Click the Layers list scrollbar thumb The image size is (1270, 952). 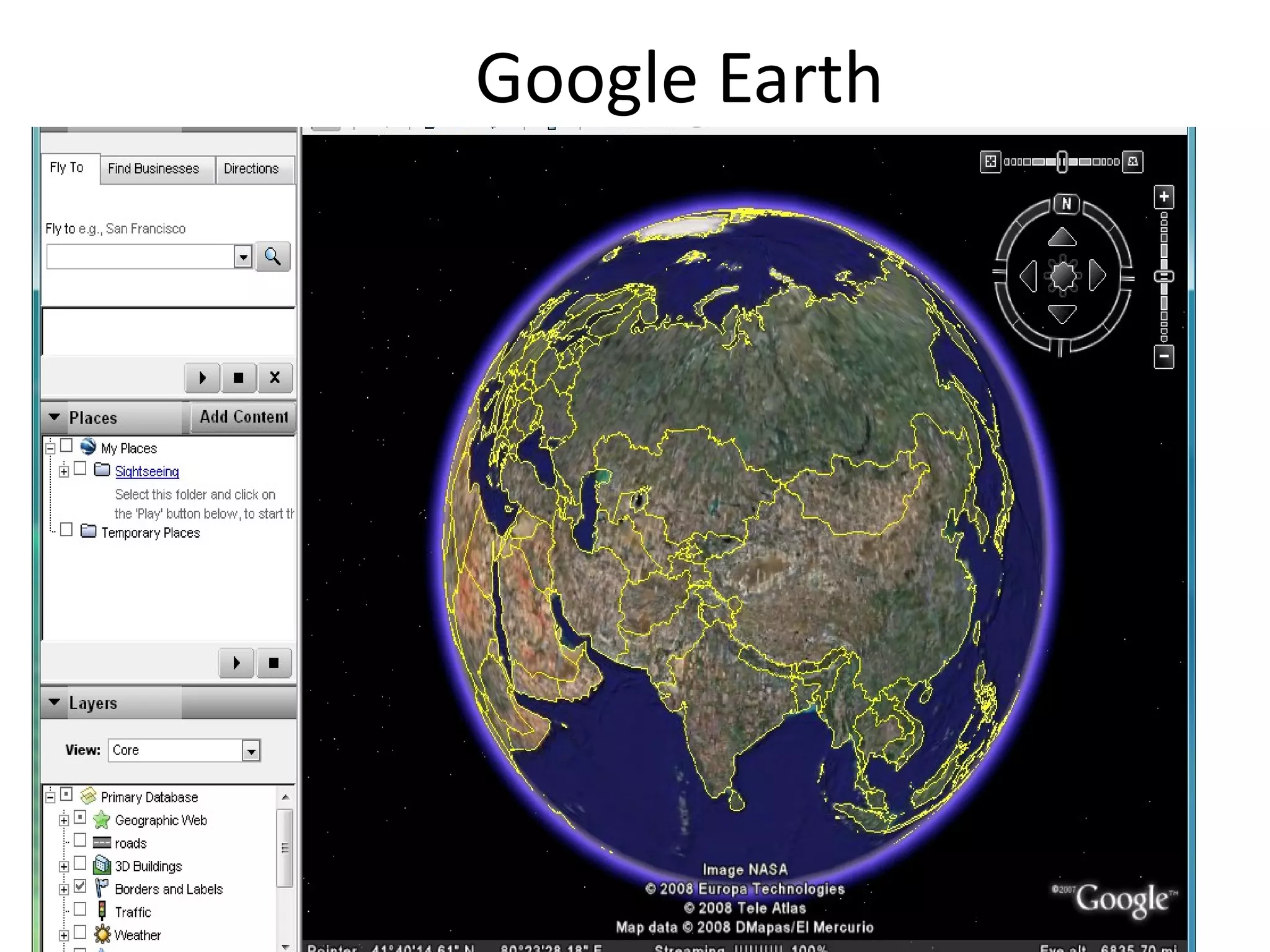click(x=285, y=848)
